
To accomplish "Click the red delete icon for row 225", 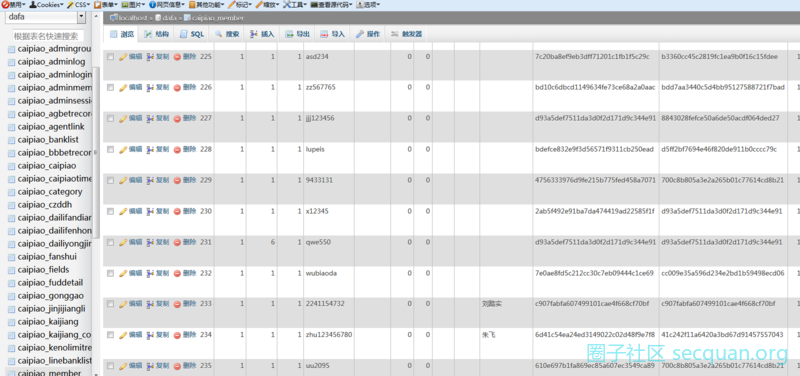I will [x=177, y=57].
